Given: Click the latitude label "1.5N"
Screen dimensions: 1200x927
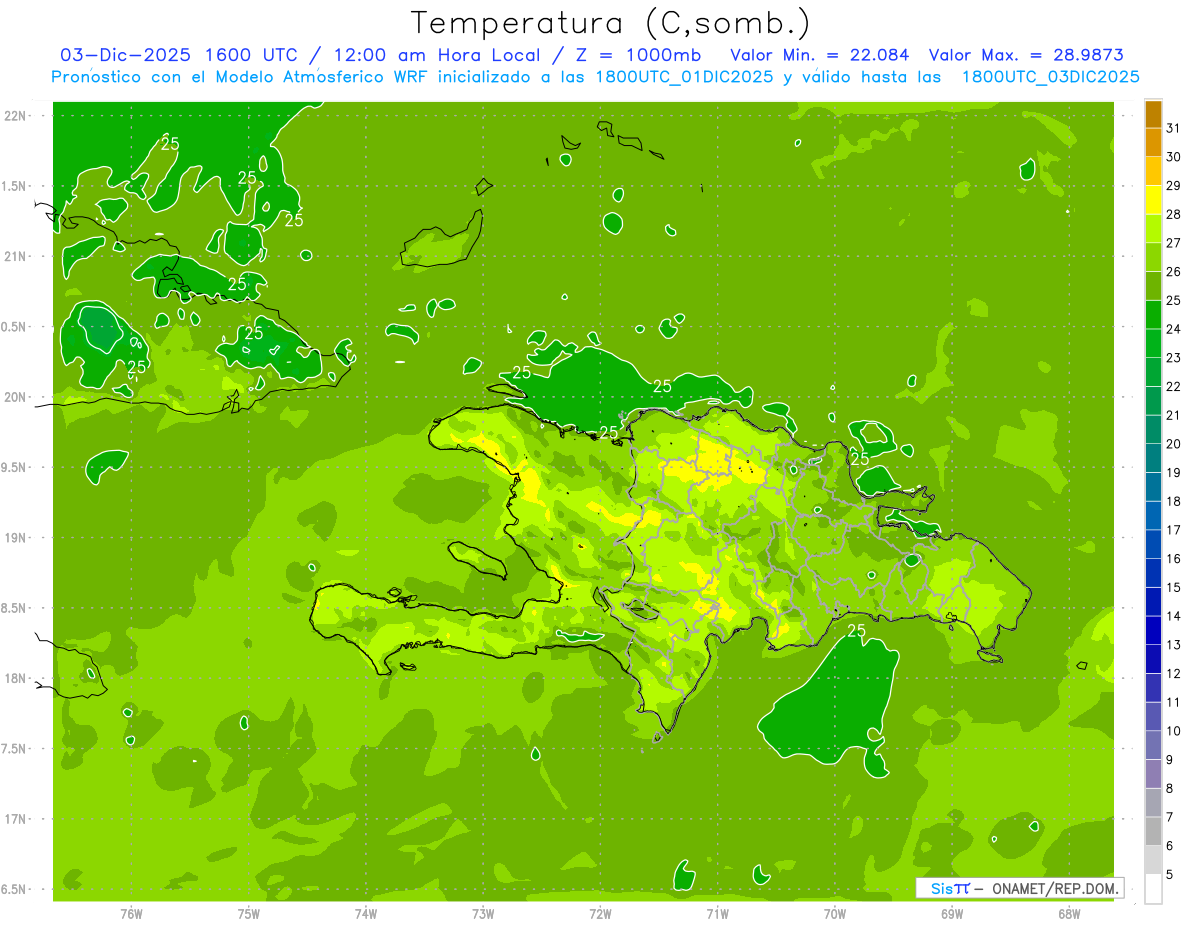Looking at the screenshot, I should (x=15, y=186).
